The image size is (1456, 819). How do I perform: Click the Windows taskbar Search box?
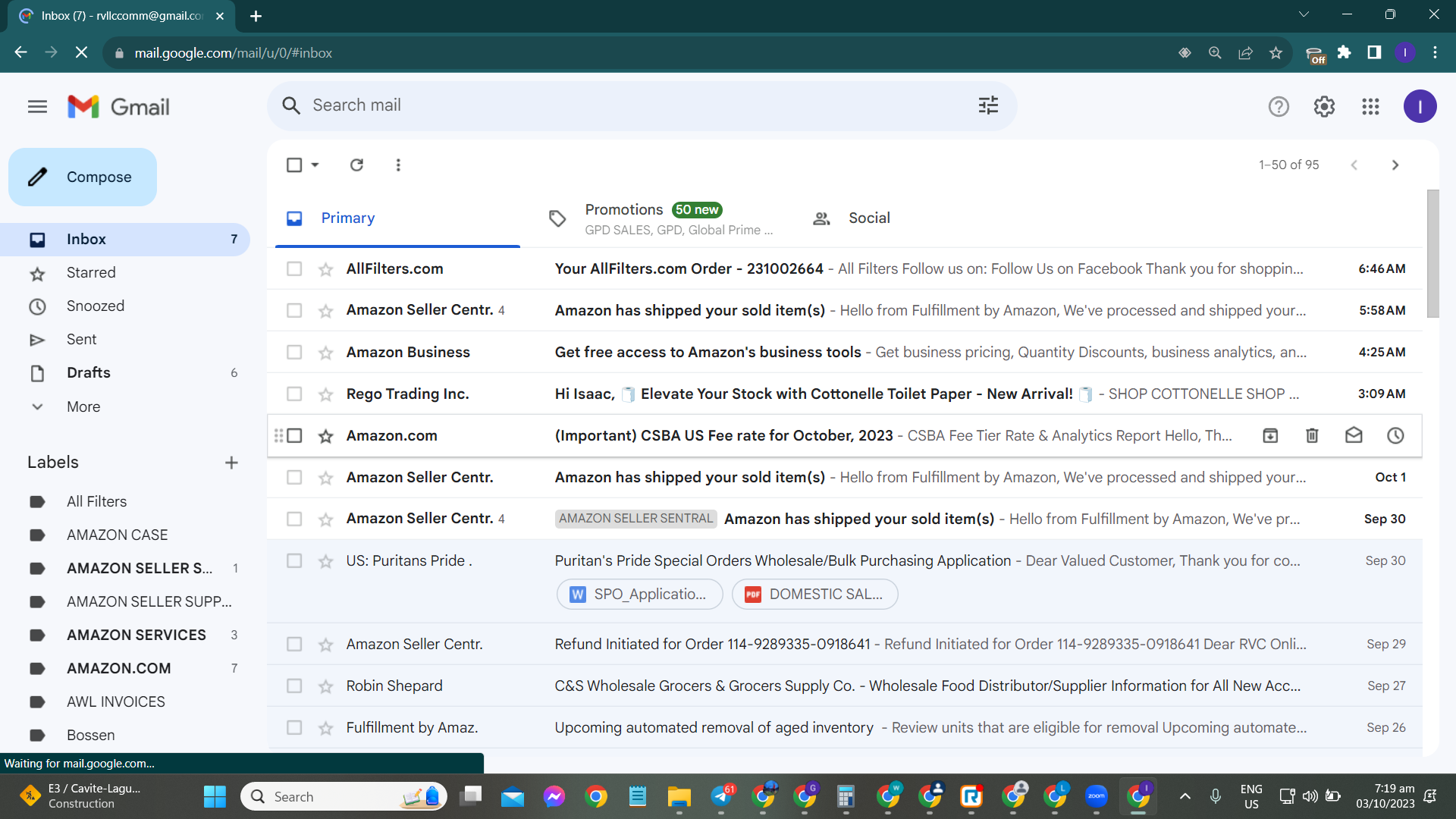(x=344, y=796)
